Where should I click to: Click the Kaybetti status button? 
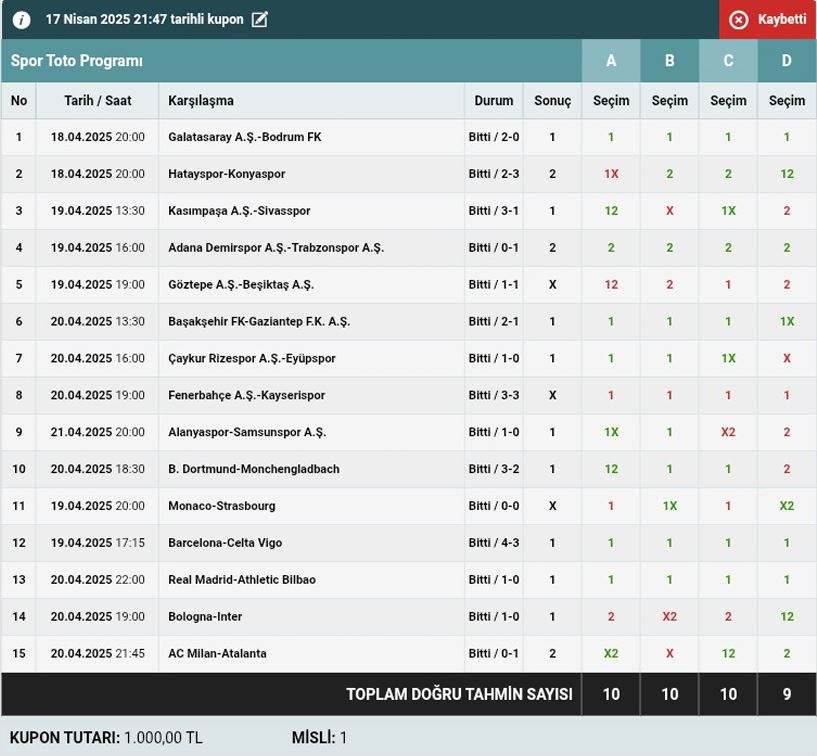click(768, 20)
